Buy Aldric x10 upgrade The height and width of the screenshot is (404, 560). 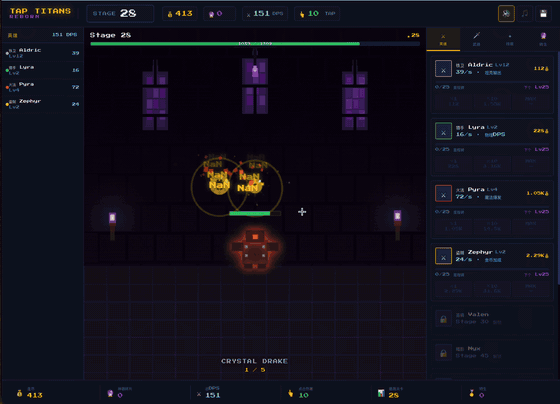pyautogui.click(x=492, y=101)
